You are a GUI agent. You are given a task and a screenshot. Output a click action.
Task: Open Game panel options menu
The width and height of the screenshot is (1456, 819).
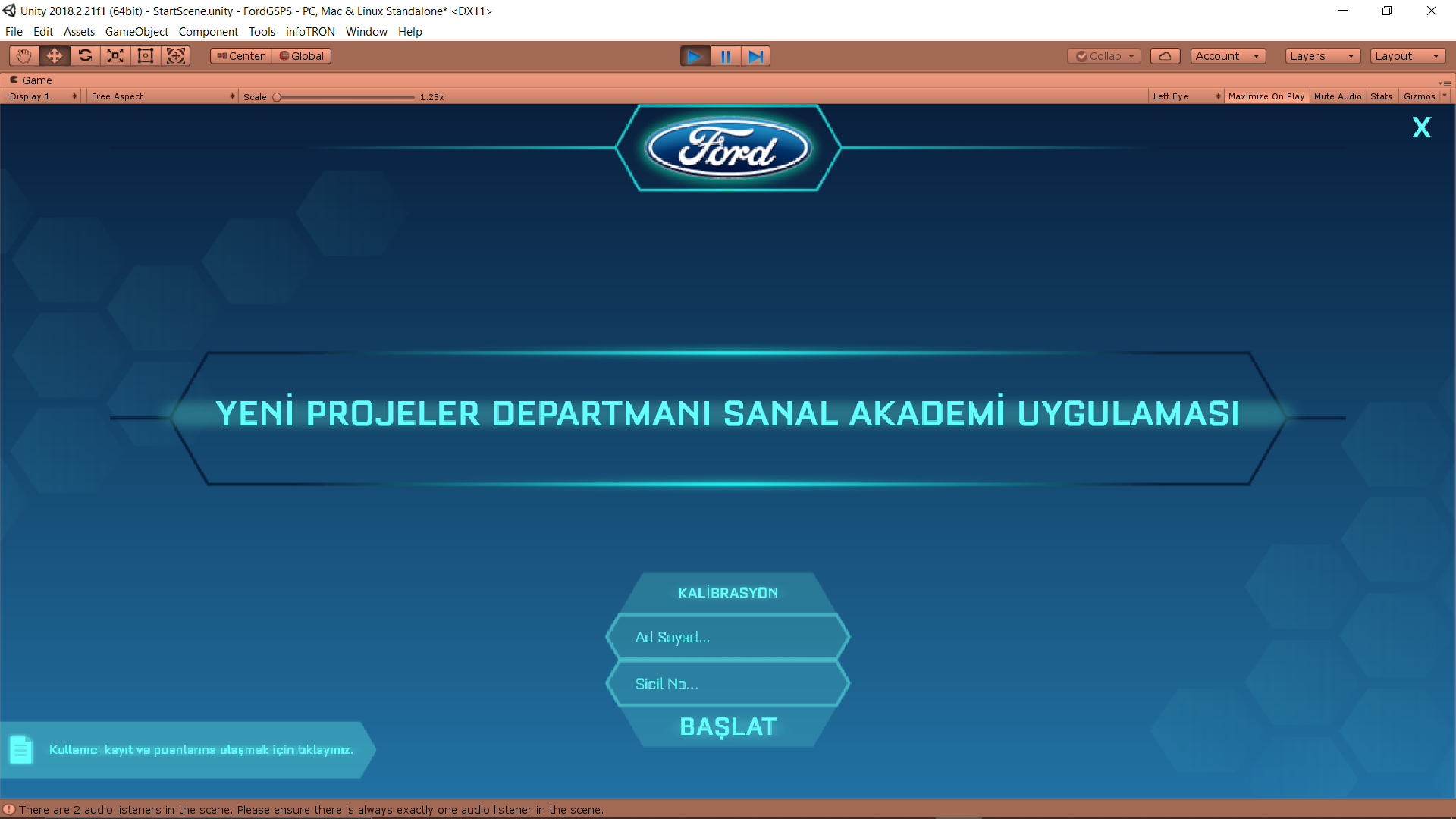coord(1445,83)
